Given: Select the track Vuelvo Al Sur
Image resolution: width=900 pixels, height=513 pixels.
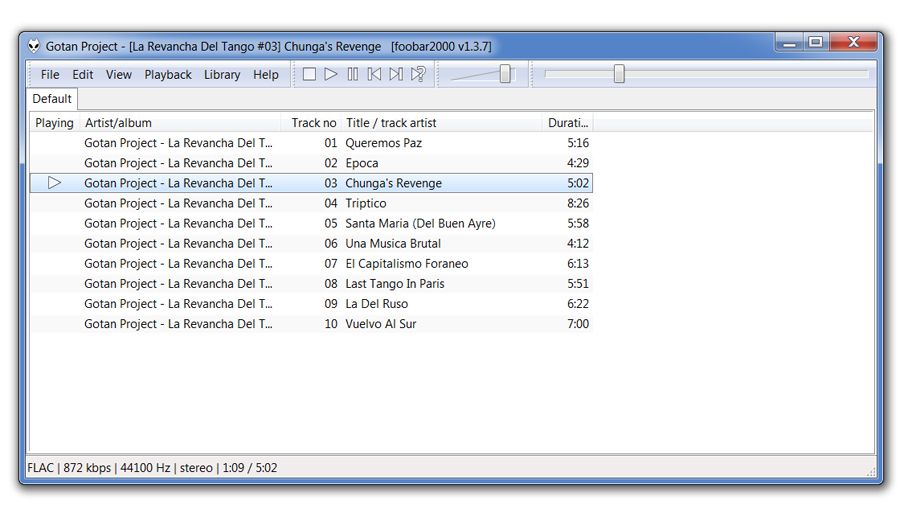Looking at the screenshot, I should click(381, 324).
